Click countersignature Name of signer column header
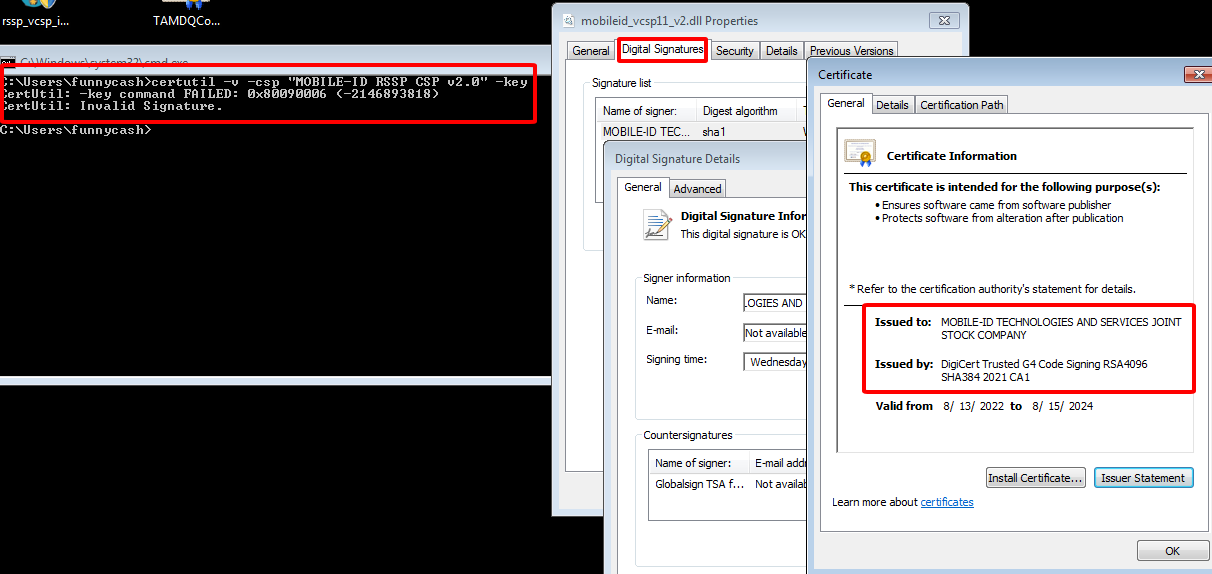Screen dimensions: 1212x574 pyautogui.click(x=700, y=463)
